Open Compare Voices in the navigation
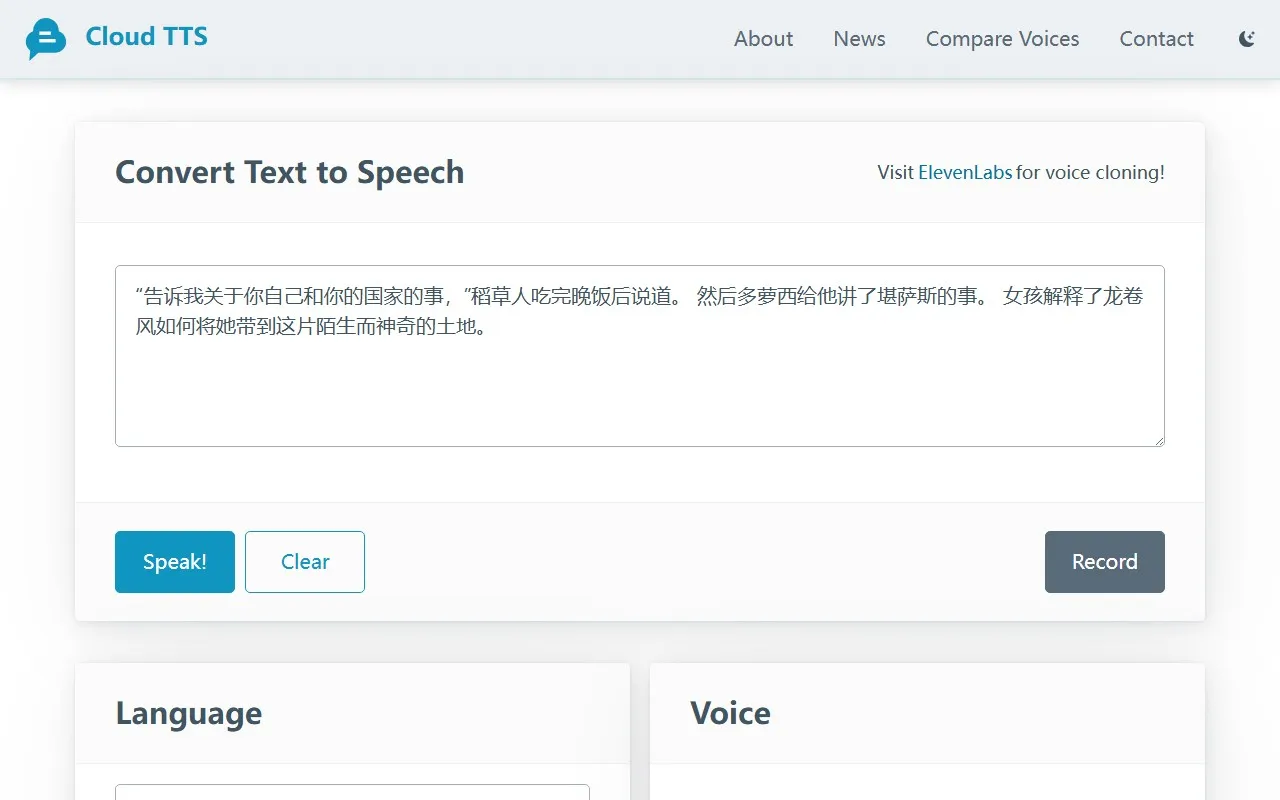 (x=1002, y=39)
